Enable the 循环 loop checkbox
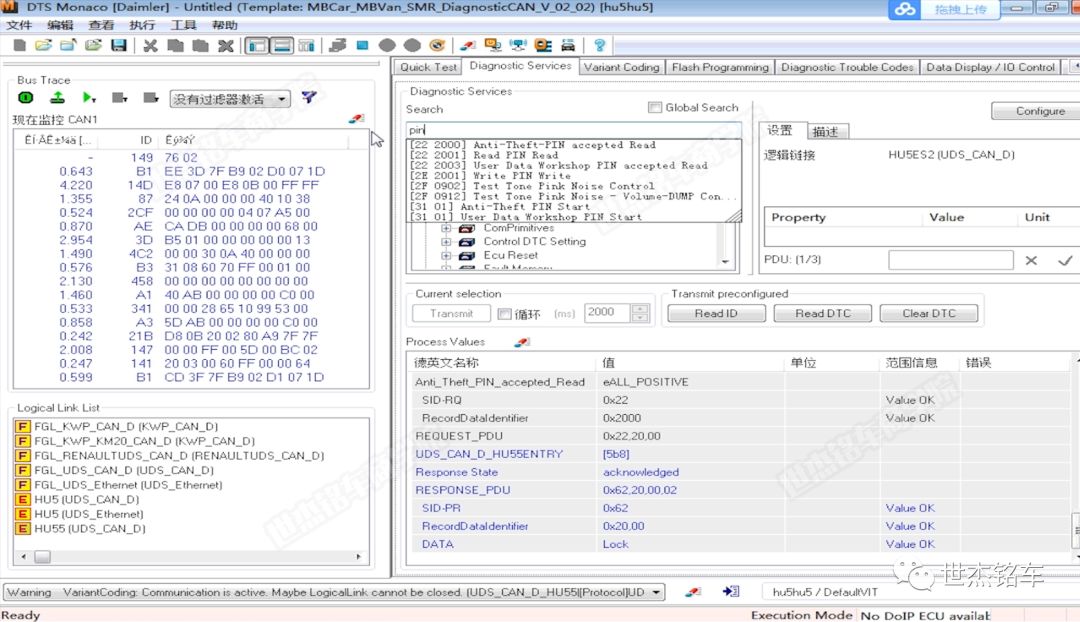Viewport: 1080px width, 622px height. (x=505, y=314)
